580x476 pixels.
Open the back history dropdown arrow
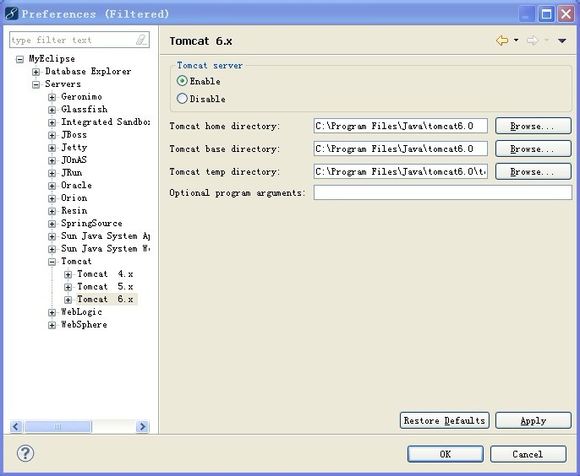click(x=516, y=40)
